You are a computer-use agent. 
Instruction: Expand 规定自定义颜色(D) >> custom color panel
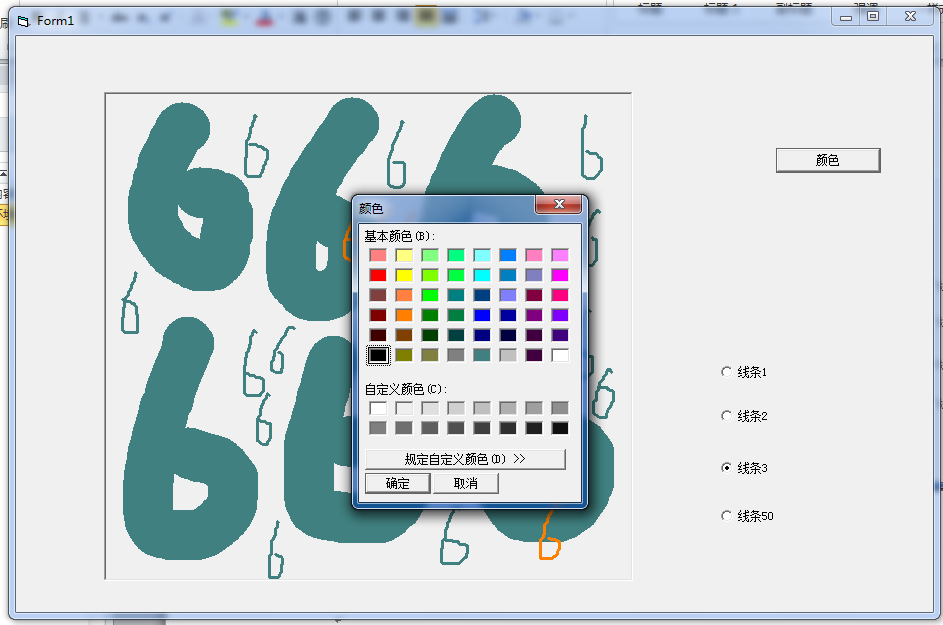466,459
